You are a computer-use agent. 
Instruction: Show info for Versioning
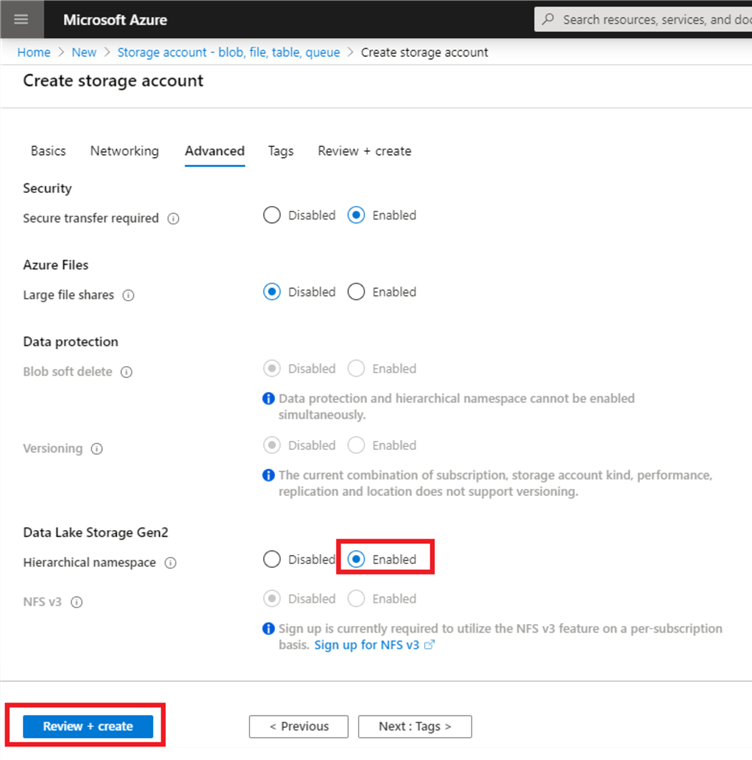coord(96,449)
